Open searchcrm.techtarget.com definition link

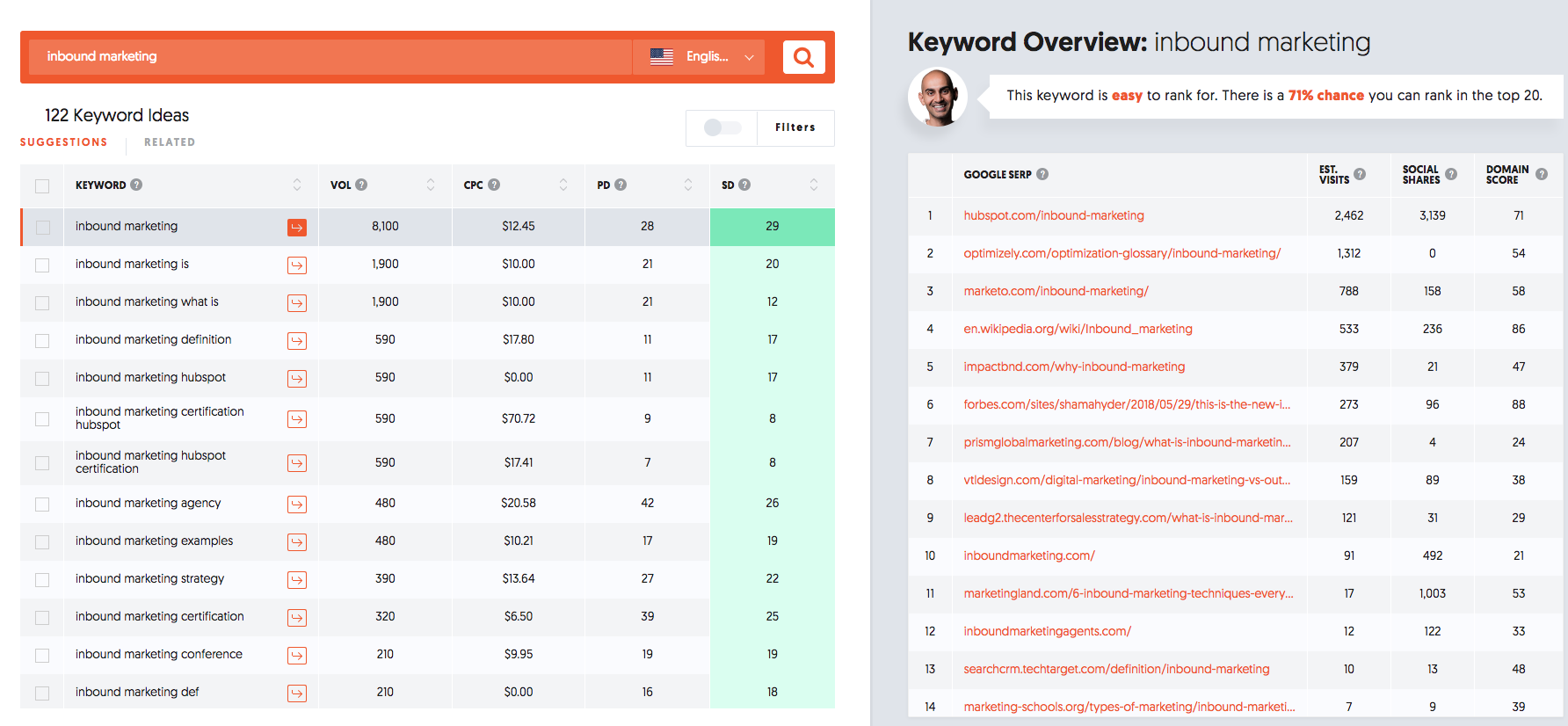point(1116,669)
